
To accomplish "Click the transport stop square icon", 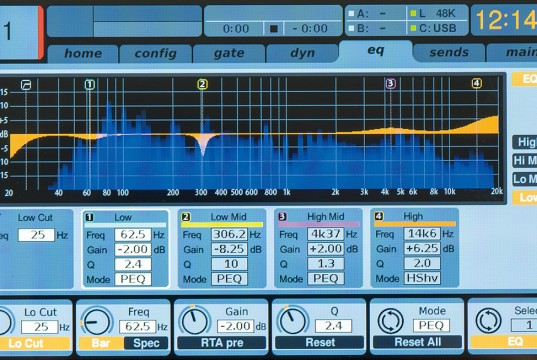I will [274, 29].
